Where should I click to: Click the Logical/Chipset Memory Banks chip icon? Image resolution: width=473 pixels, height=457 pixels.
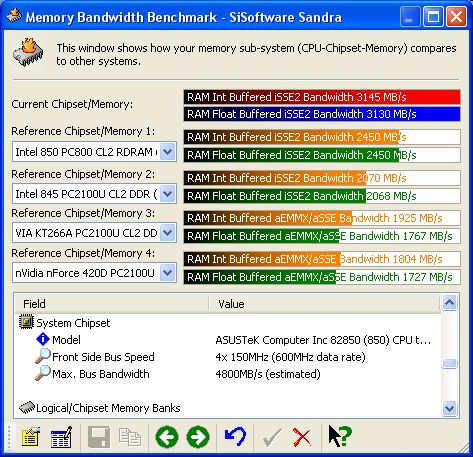[27, 407]
